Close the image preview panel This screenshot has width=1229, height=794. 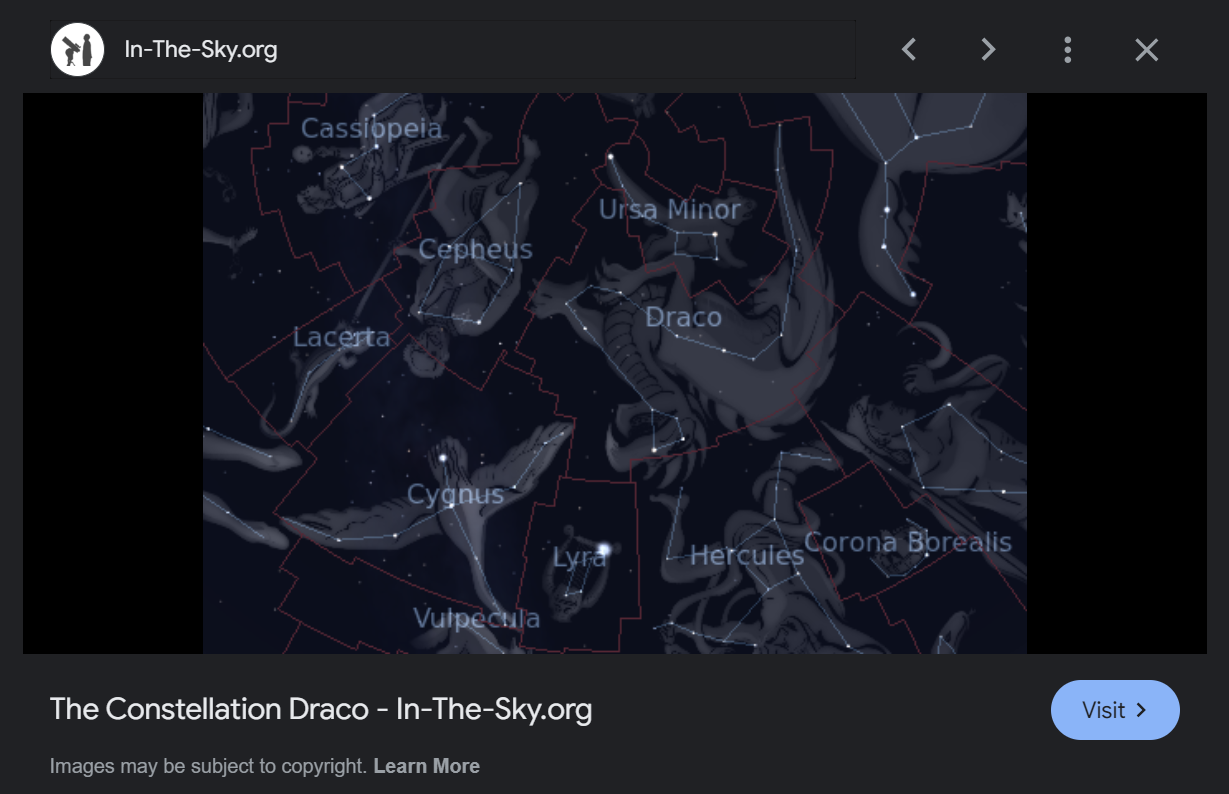point(1146,49)
